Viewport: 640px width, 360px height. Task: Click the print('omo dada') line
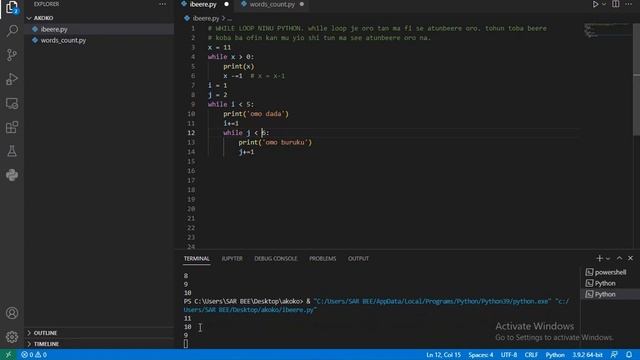[256, 114]
